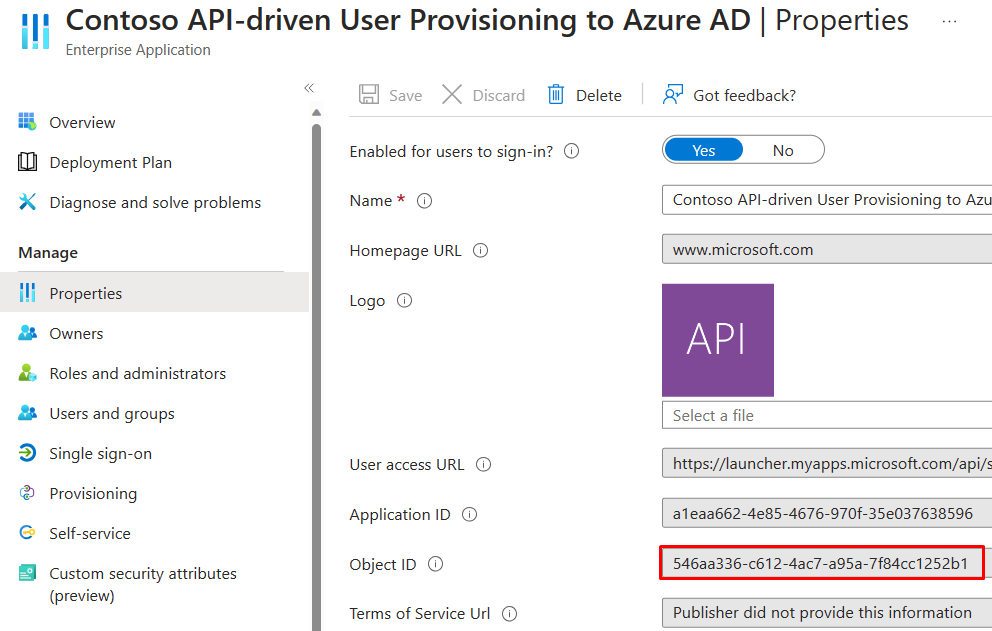Click the Got feedback person icon

click(x=673, y=94)
